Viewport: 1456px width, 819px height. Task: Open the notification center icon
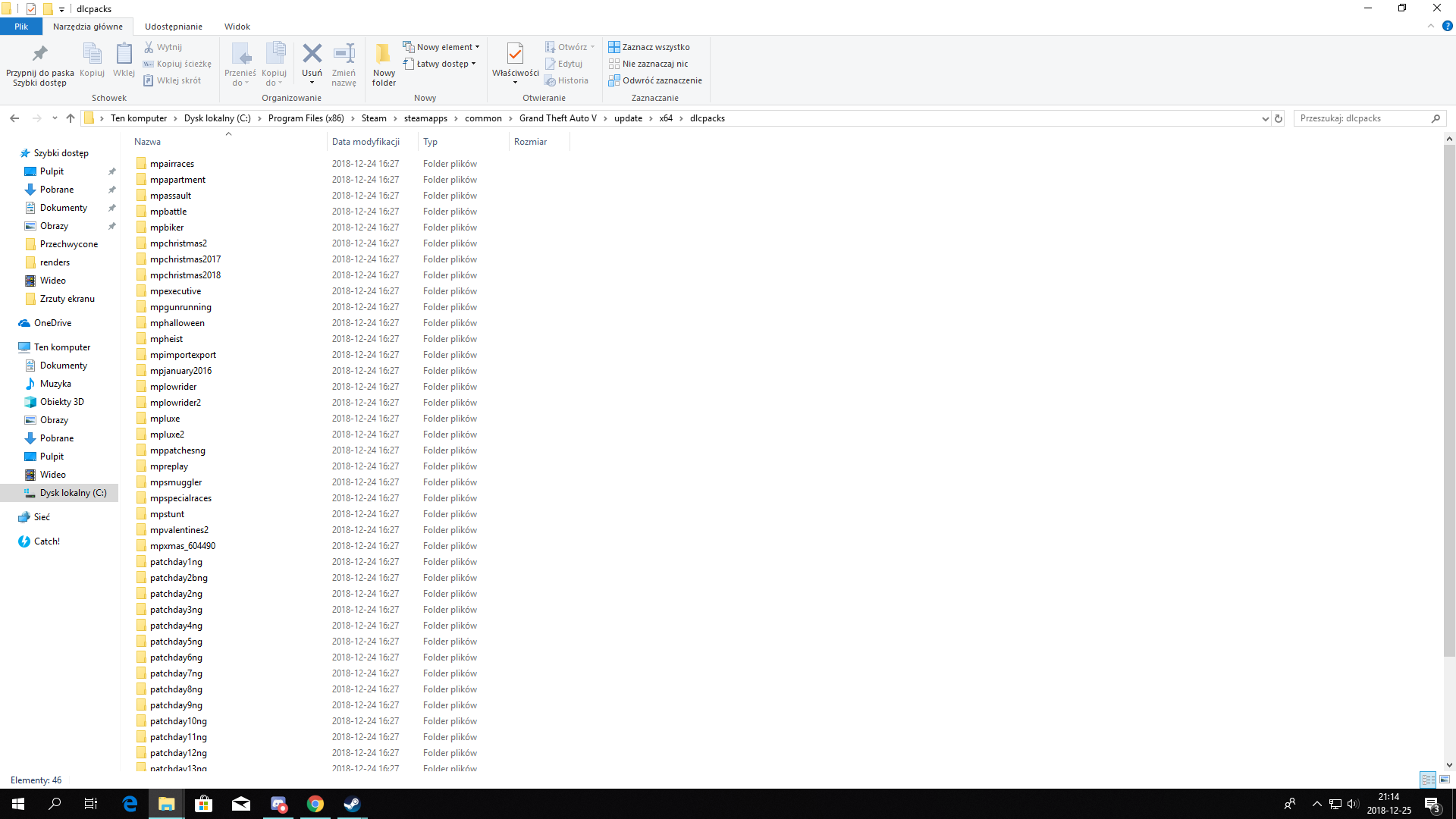tap(1432, 804)
